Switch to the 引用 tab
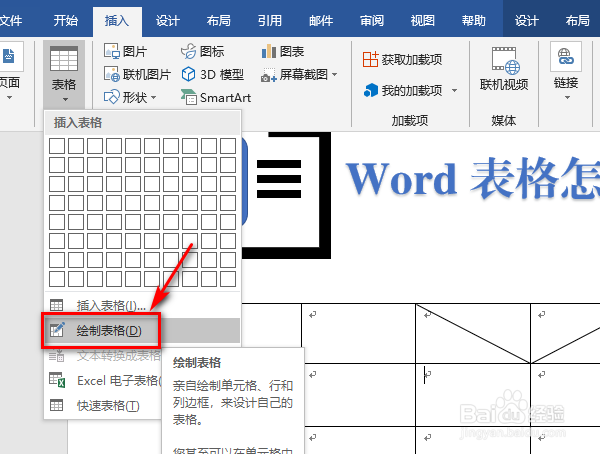Viewport: 600px width, 454px height. (270, 20)
